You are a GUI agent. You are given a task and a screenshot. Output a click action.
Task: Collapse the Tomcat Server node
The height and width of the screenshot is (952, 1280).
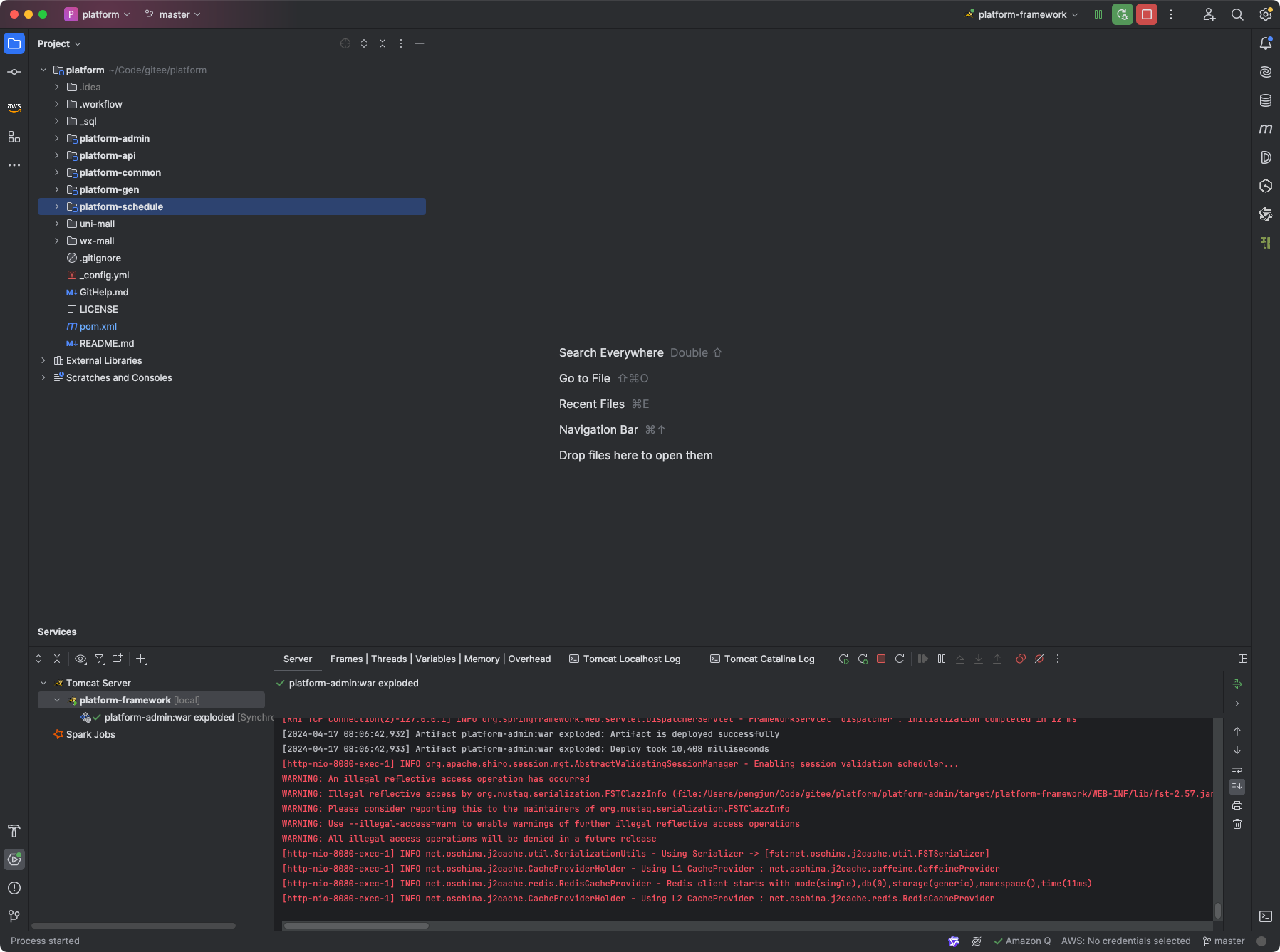coord(43,683)
